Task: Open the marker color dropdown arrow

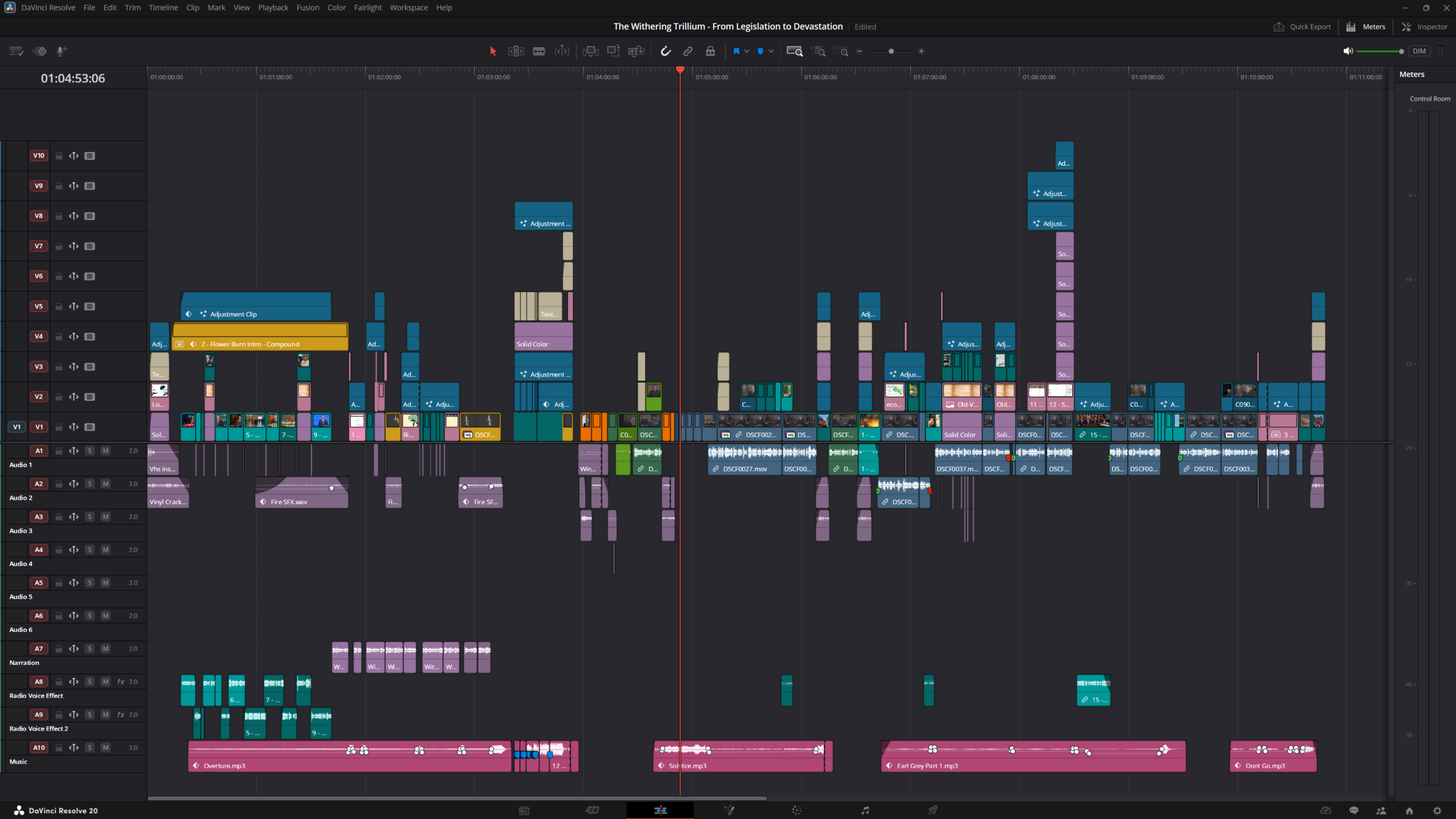Action: coord(771,51)
